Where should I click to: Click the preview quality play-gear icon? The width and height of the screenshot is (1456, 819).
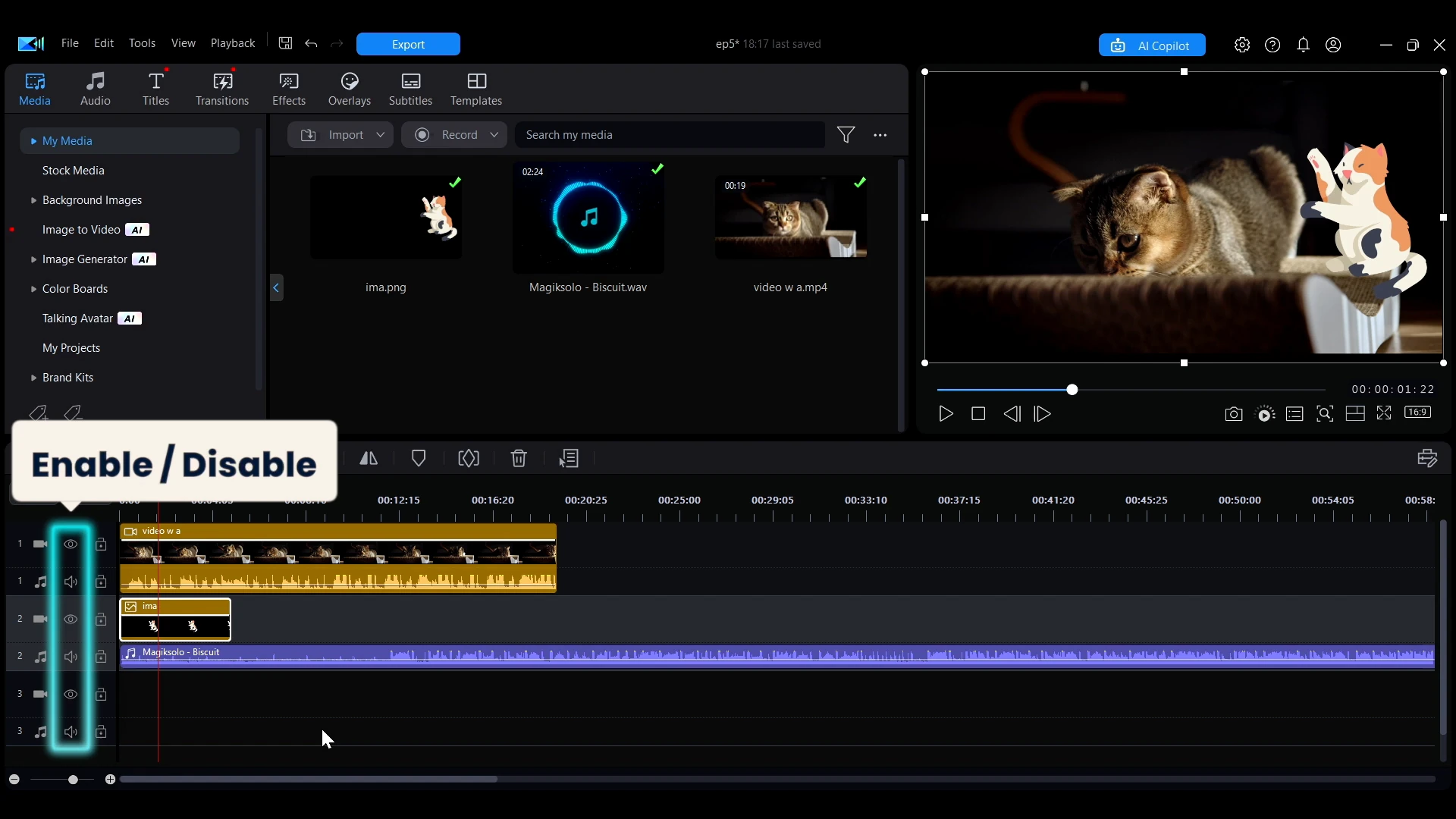[x=1265, y=414]
